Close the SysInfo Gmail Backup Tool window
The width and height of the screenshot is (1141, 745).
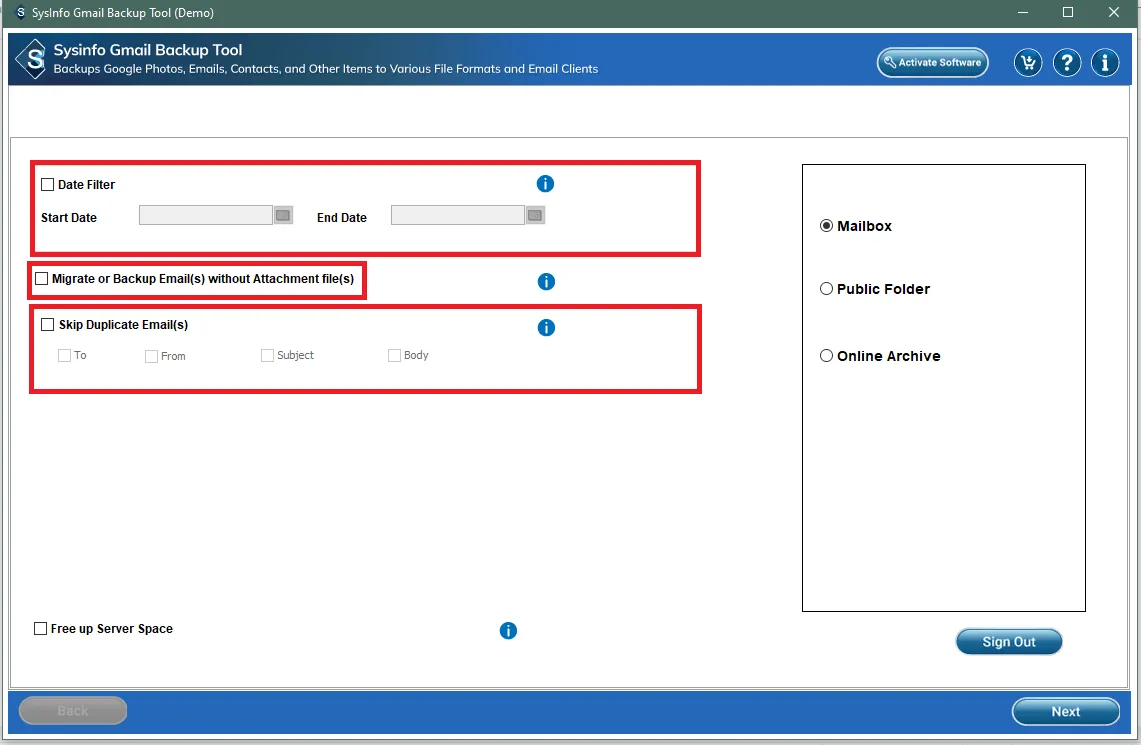1113,12
